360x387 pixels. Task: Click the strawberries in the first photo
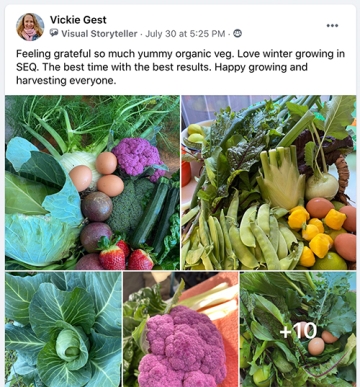tap(125, 255)
